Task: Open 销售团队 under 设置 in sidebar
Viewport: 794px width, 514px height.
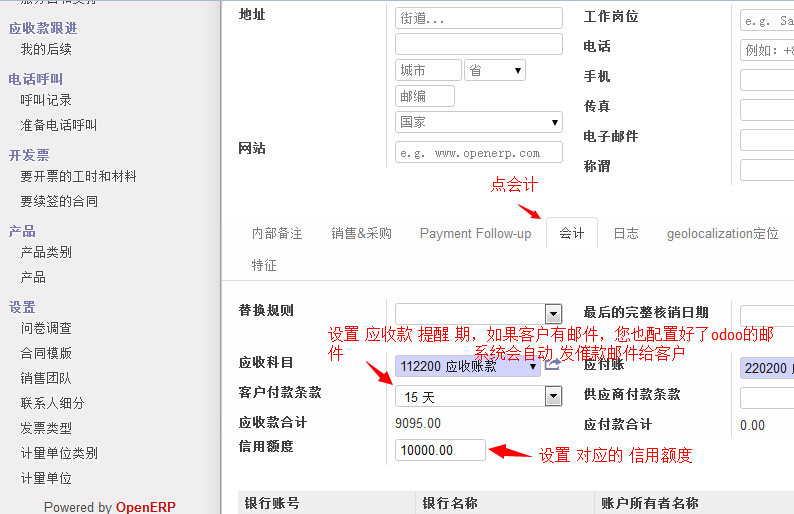Action: click(46, 378)
